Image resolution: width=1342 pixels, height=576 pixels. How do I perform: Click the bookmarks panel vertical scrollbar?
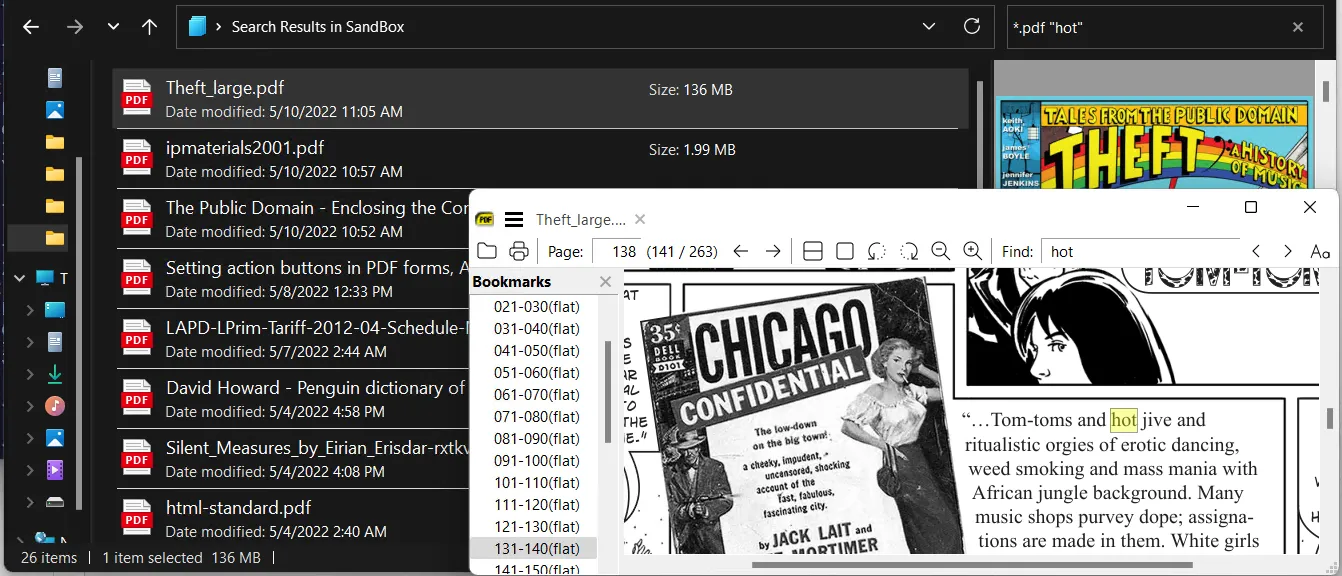(x=606, y=392)
